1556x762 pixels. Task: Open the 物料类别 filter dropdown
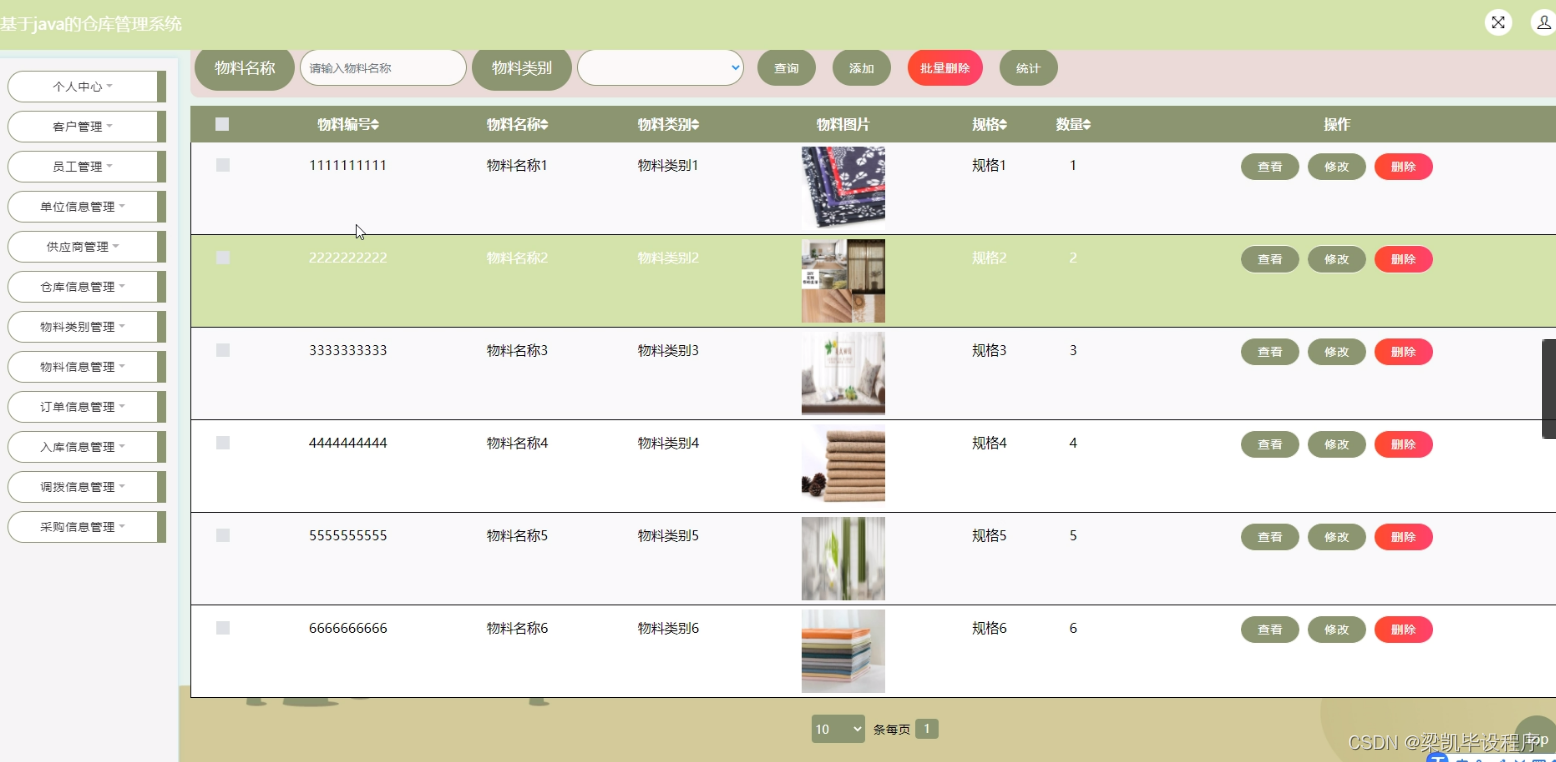pos(660,68)
